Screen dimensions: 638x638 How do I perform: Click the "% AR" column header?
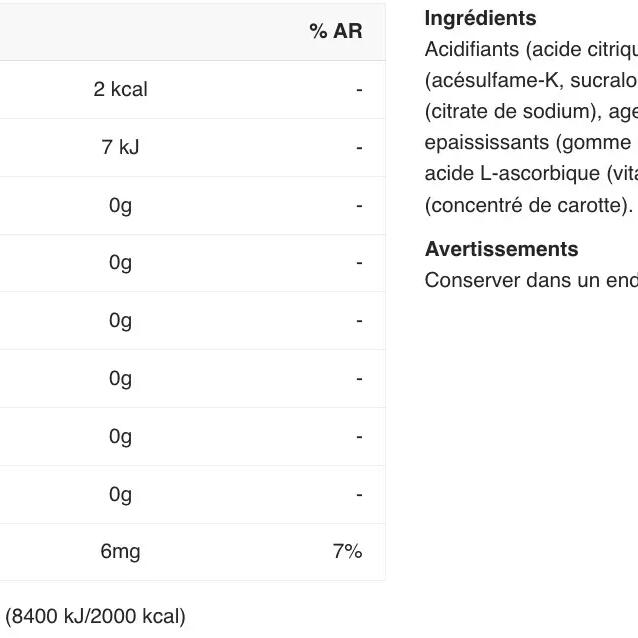(x=335, y=31)
